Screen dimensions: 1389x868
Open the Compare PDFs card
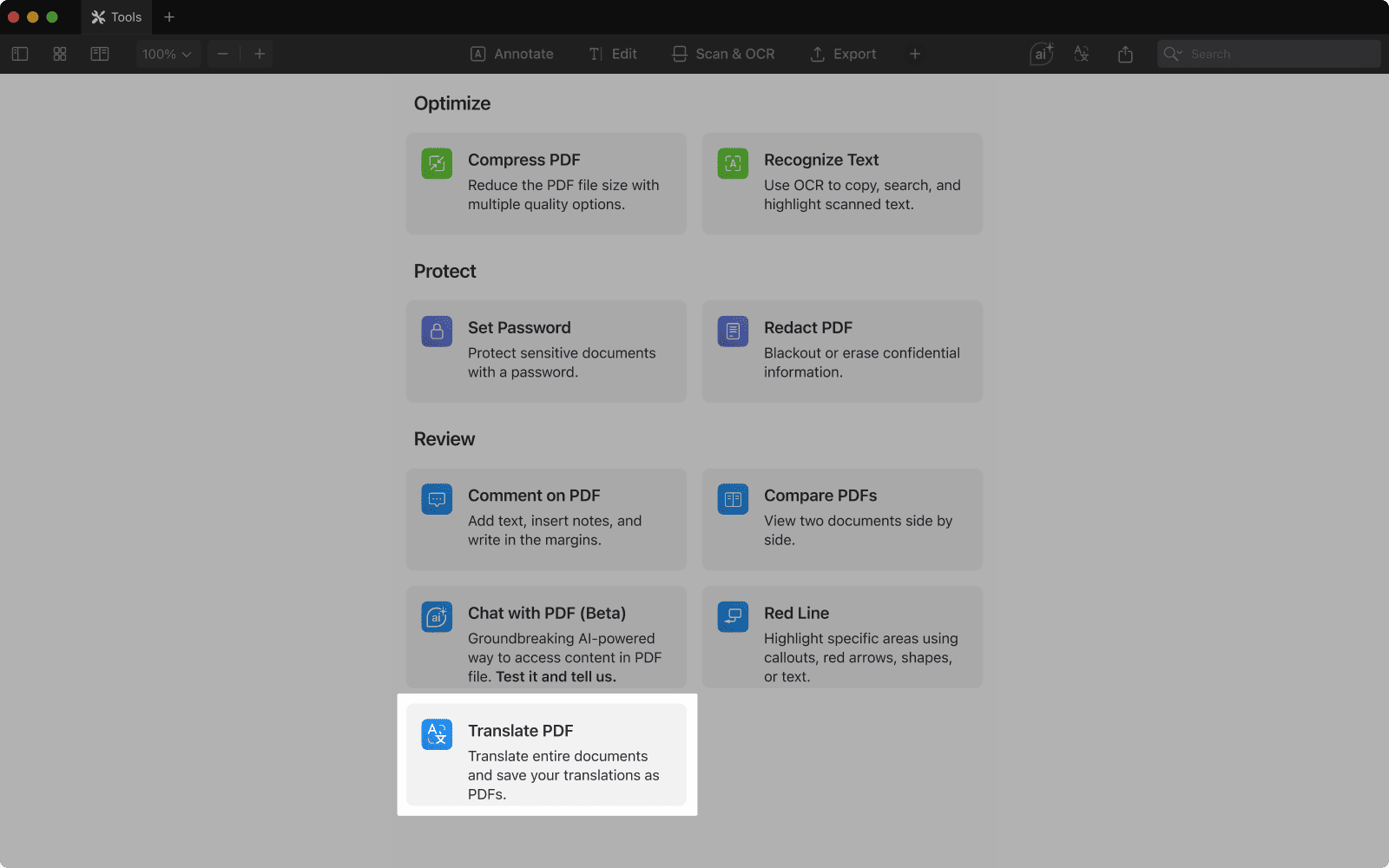842,519
